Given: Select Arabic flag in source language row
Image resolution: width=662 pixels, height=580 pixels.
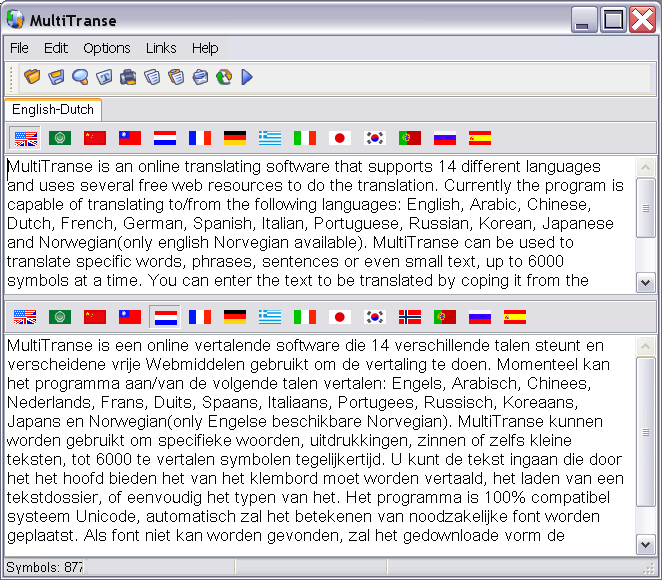Looking at the screenshot, I should pyautogui.click(x=60, y=138).
